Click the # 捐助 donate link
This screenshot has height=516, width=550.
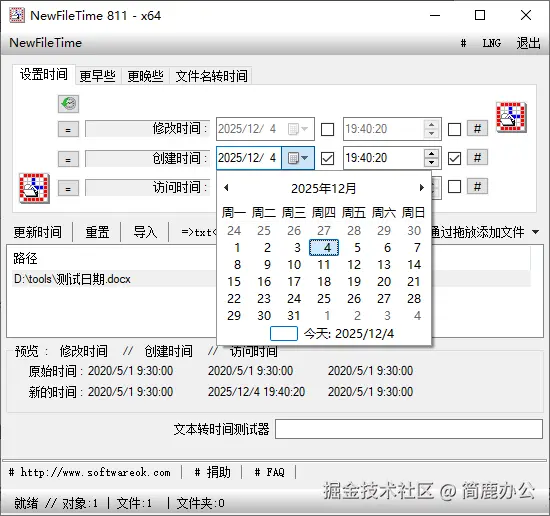[212, 472]
